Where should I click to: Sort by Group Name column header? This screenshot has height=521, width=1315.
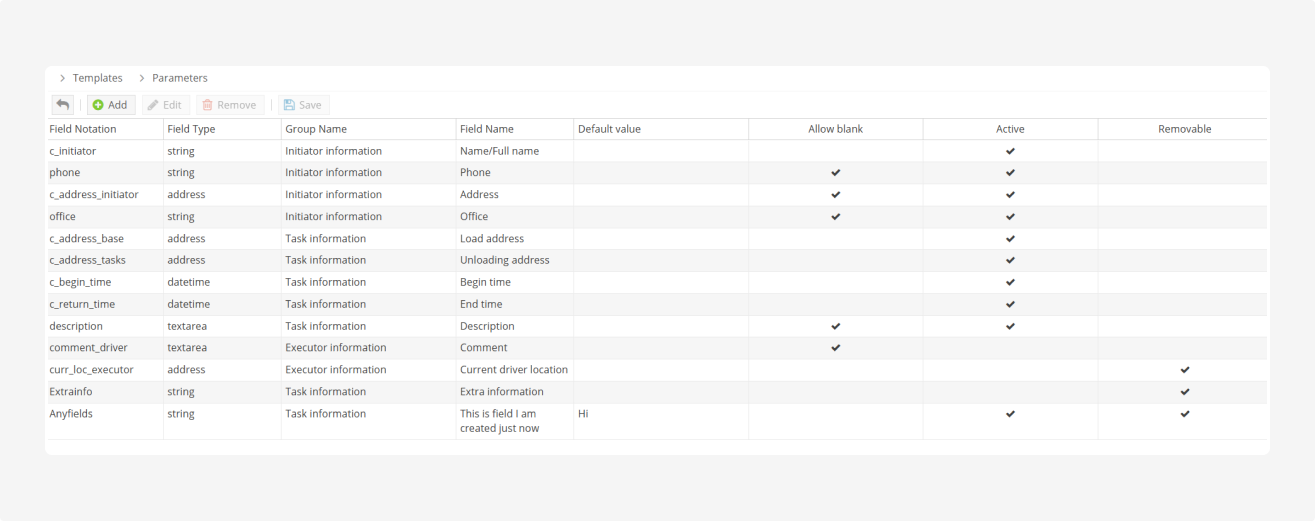pyautogui.click(x=316, y=129)
